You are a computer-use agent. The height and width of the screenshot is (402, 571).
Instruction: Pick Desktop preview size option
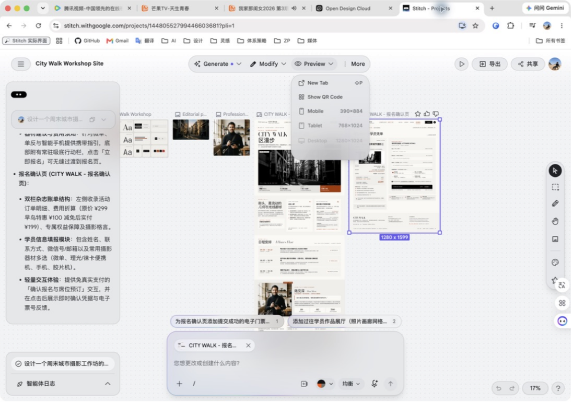tap(330, 141)
